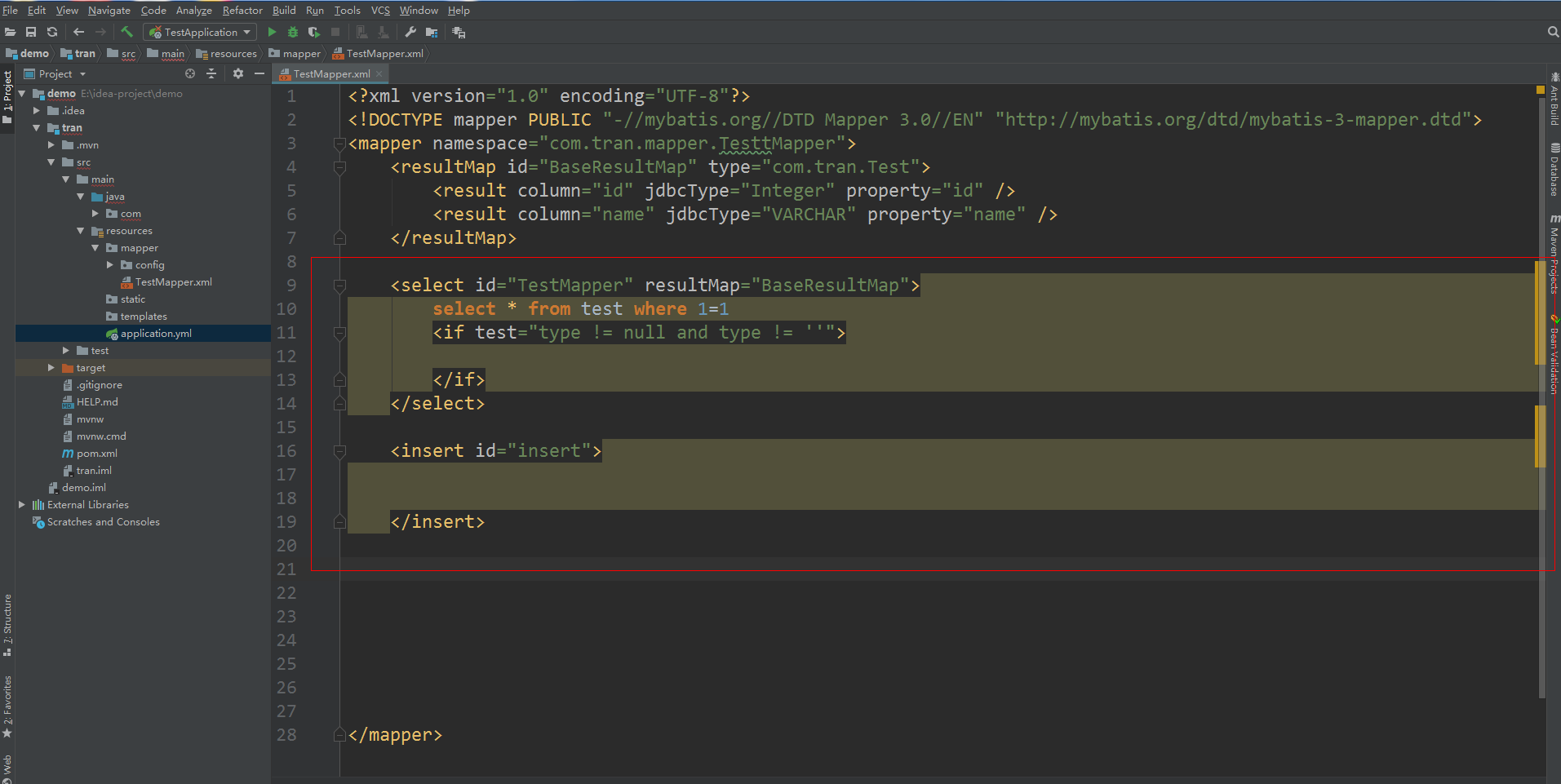Viewport: 1561px width, 784px height.
Task: Expand the .idea folder
Action: (x=37, y=111)
